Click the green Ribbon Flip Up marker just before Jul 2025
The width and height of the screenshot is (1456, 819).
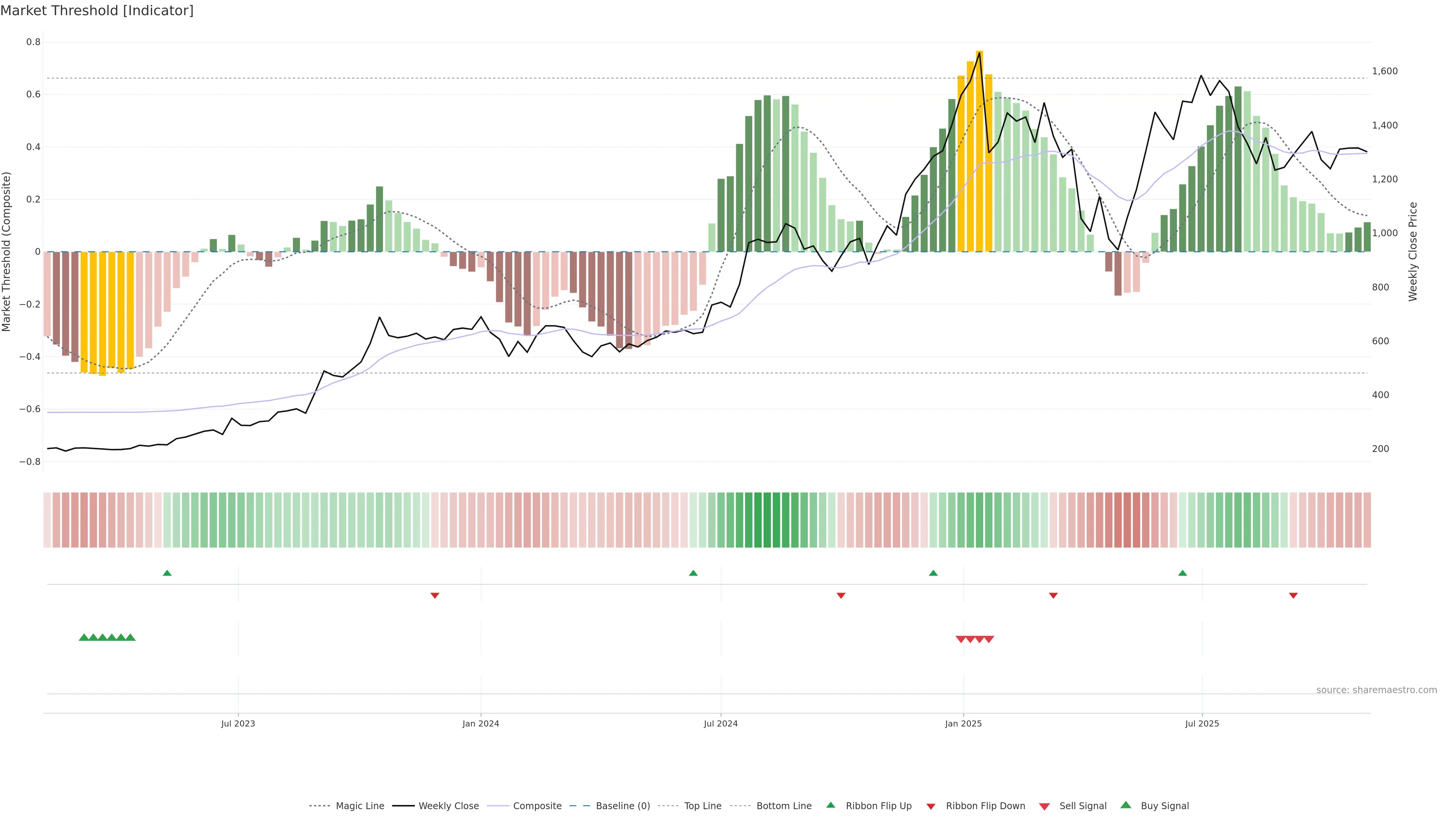tap(1183, 573)
